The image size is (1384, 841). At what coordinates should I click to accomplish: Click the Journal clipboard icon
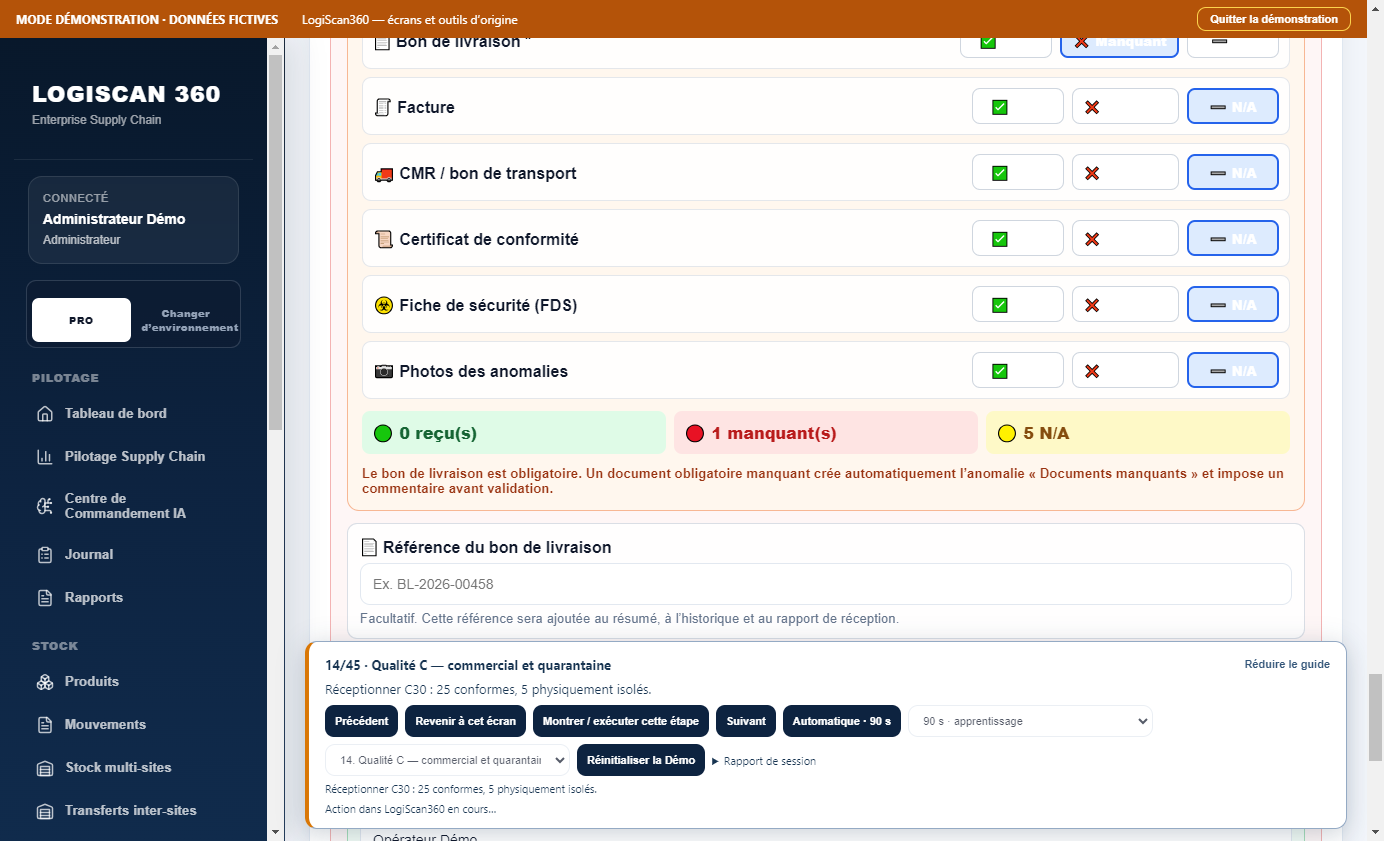tap(44, 555)
